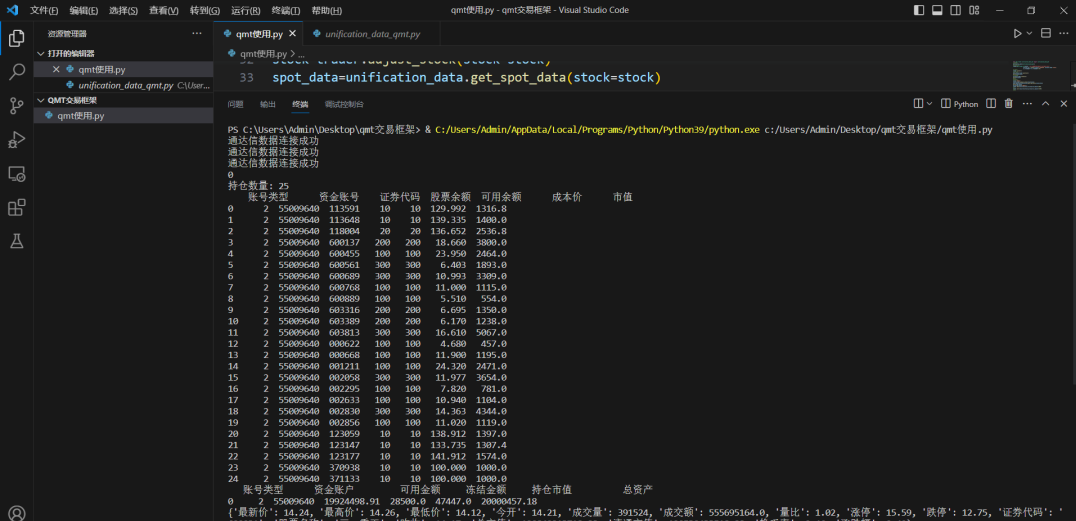
Task: Click the VS Code logo in title bar
Action: [12, 10]
